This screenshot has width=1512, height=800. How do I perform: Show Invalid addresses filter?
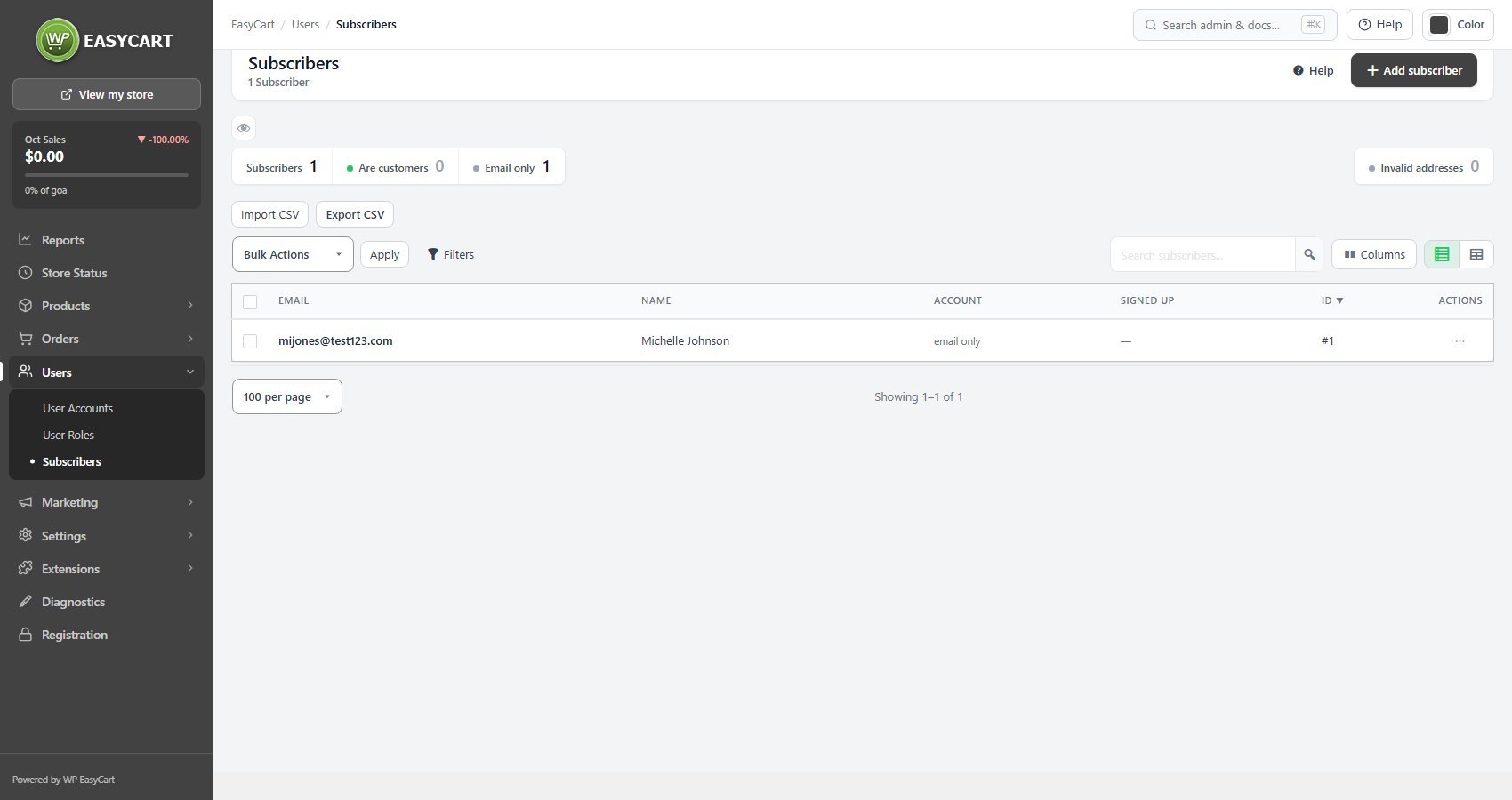pos(1423,166)
